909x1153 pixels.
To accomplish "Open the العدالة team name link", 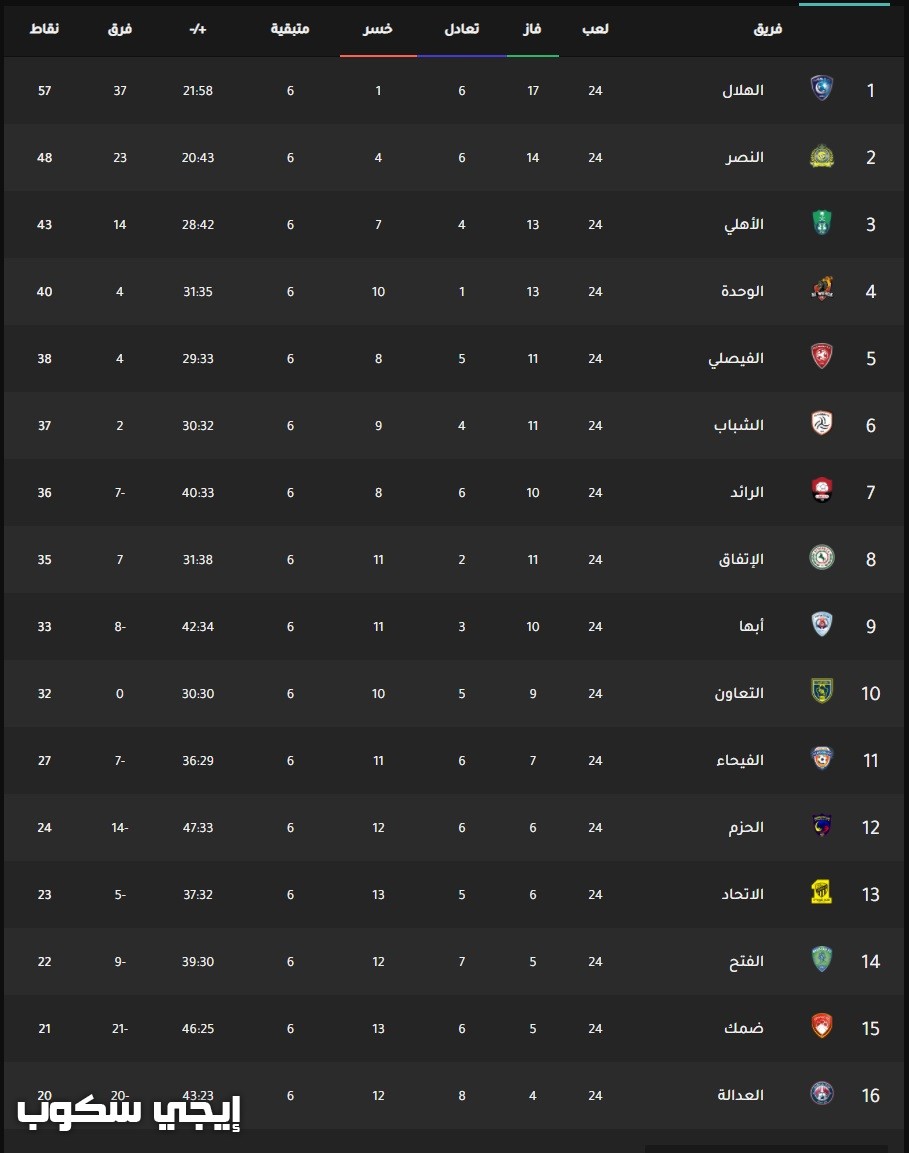I will point(741,1095).
